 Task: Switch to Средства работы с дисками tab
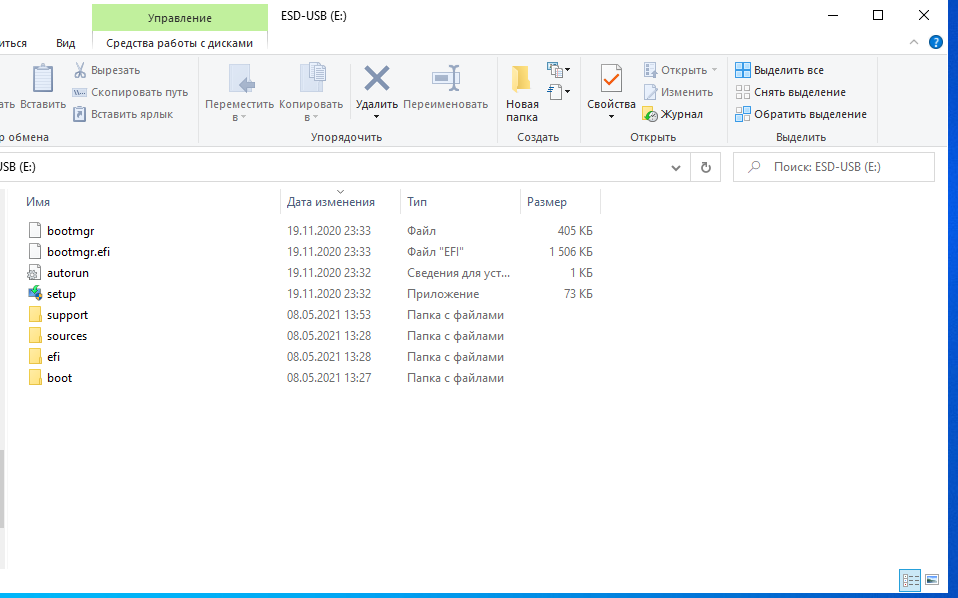[179, 43]
